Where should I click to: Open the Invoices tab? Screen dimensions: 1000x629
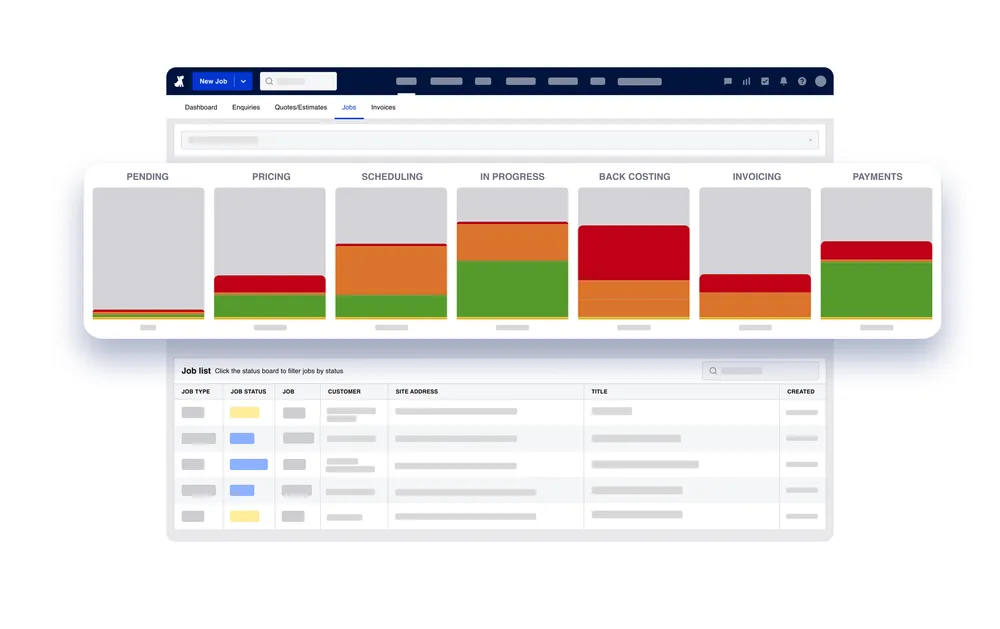(x=383, y=107)
